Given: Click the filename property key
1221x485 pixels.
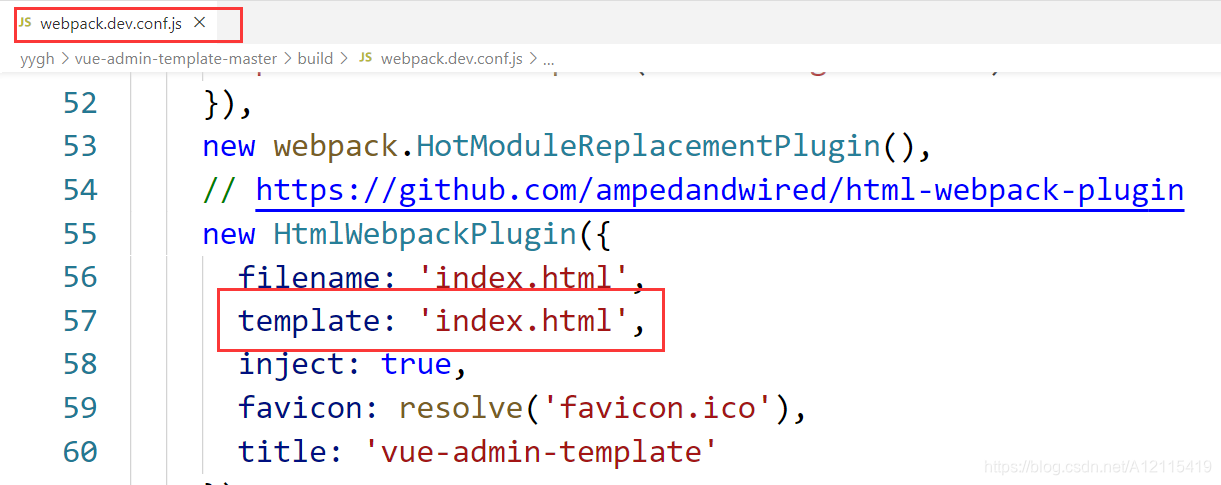Looking at the screenshot, I should [309, 276].
